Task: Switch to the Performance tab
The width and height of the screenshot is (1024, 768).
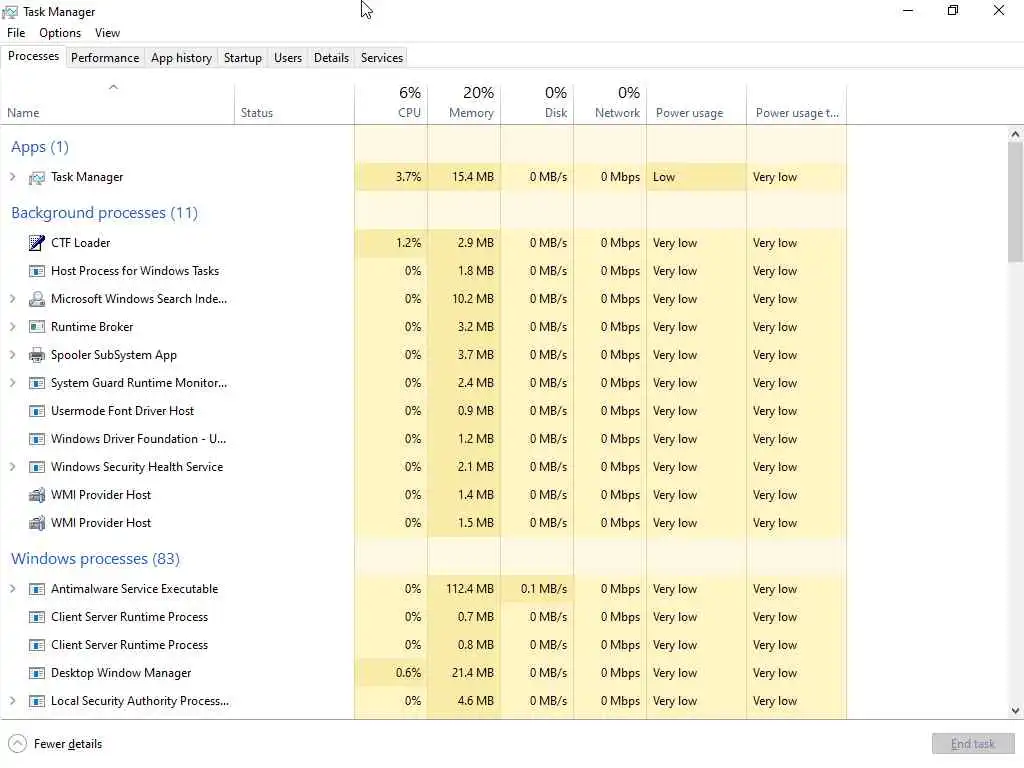Action: [105, 57]
